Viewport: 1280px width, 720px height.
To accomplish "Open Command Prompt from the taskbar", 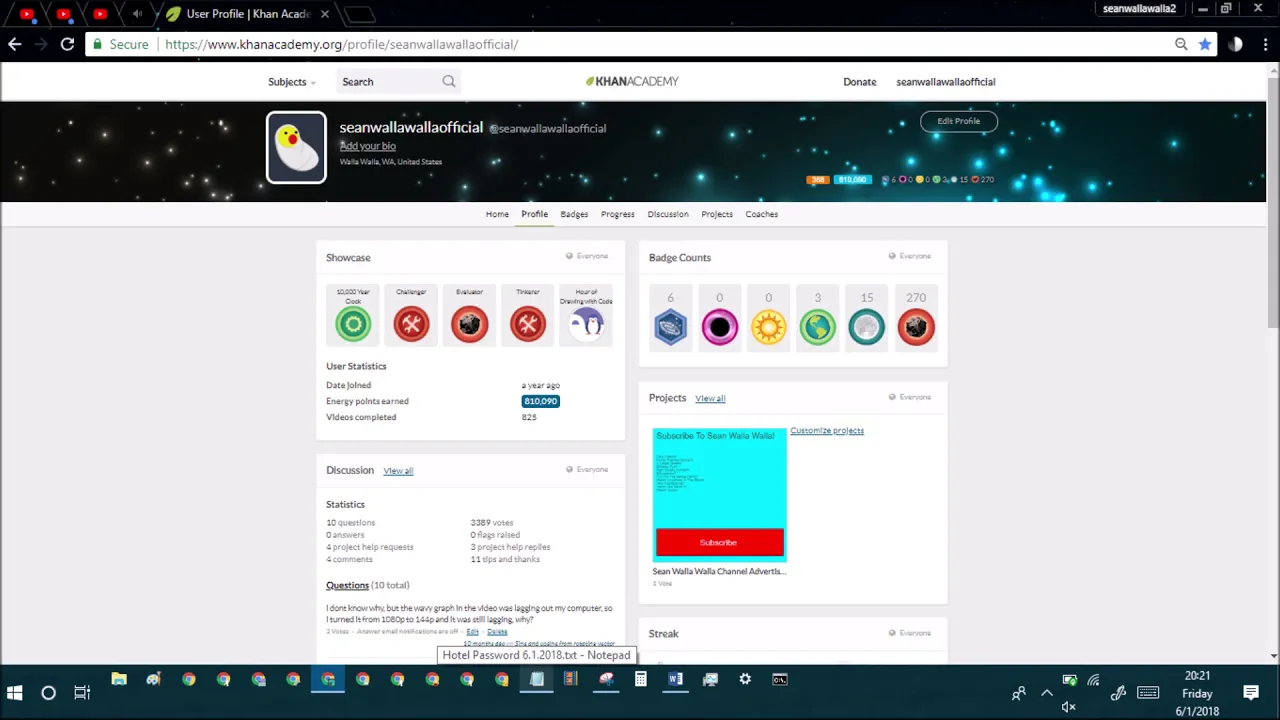I will (780, 680).
